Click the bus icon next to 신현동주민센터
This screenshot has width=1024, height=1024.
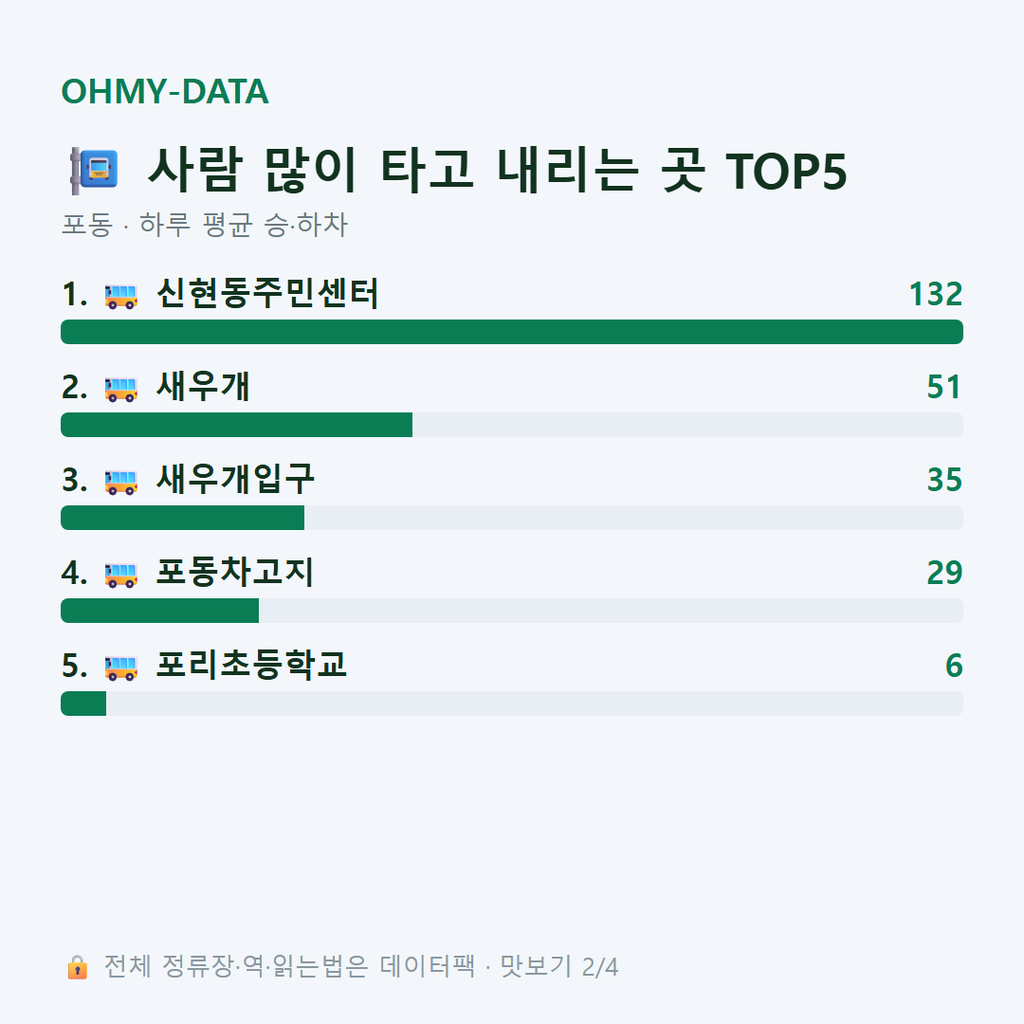click(121, 296)
